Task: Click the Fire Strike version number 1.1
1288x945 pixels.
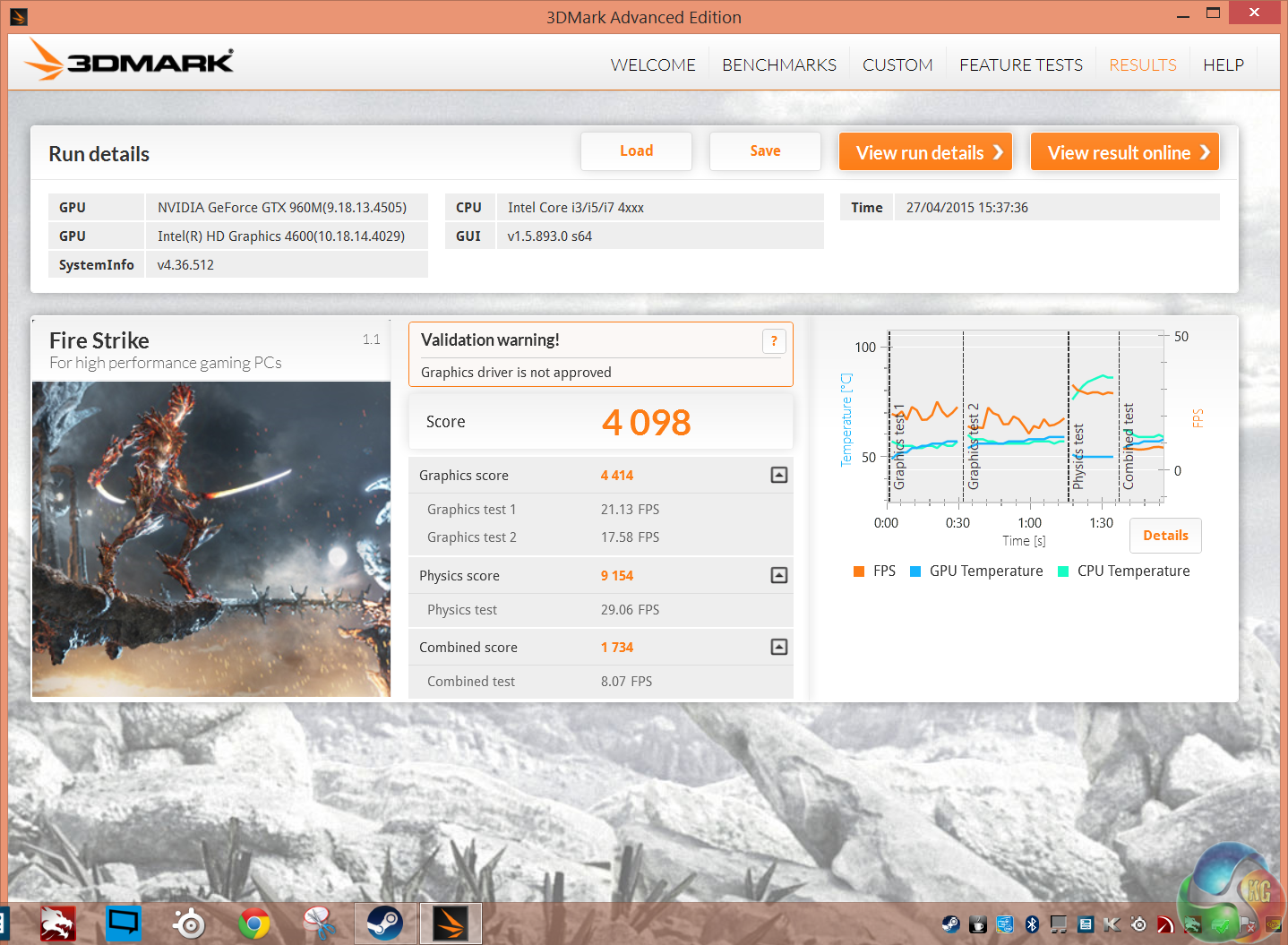Action: (x=372, y=339)
